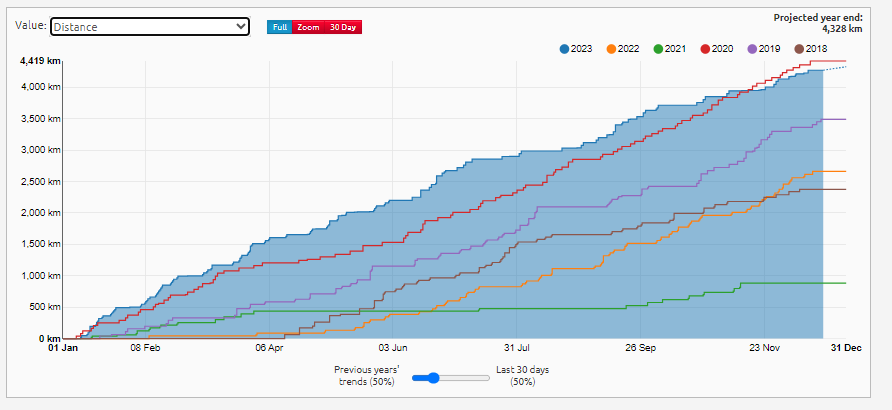892x410 pixels.
Task: Toggle the 2022 series orange legend dot
Action: click(611, 49)
